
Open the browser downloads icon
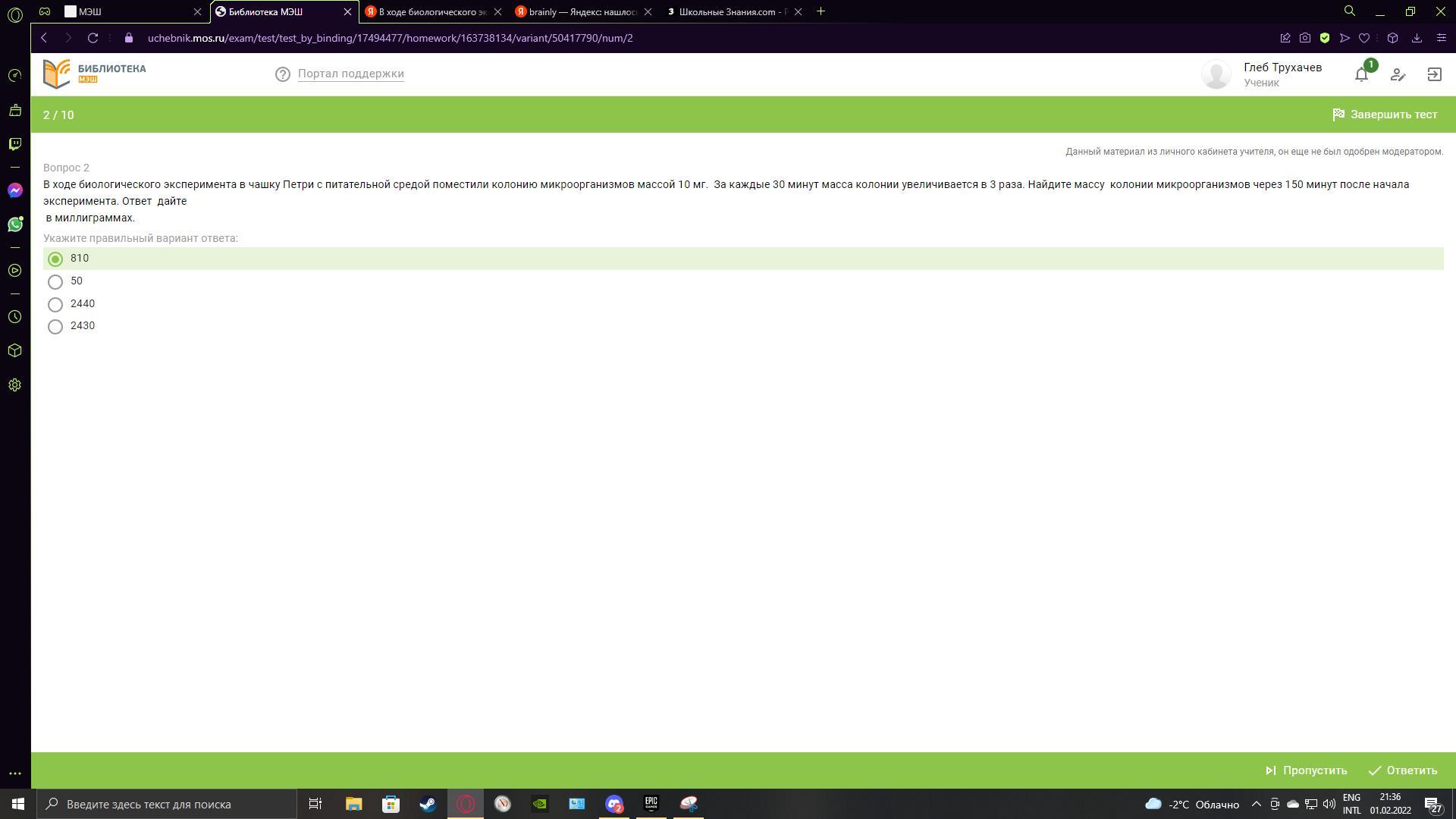click(x=1417, y=38)
